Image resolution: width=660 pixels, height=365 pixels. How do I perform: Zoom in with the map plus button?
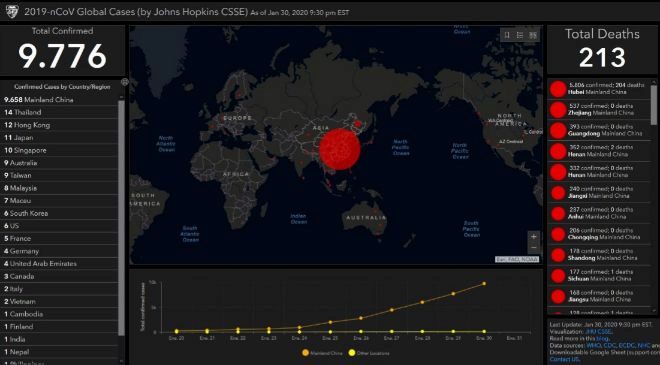point(534,237)
